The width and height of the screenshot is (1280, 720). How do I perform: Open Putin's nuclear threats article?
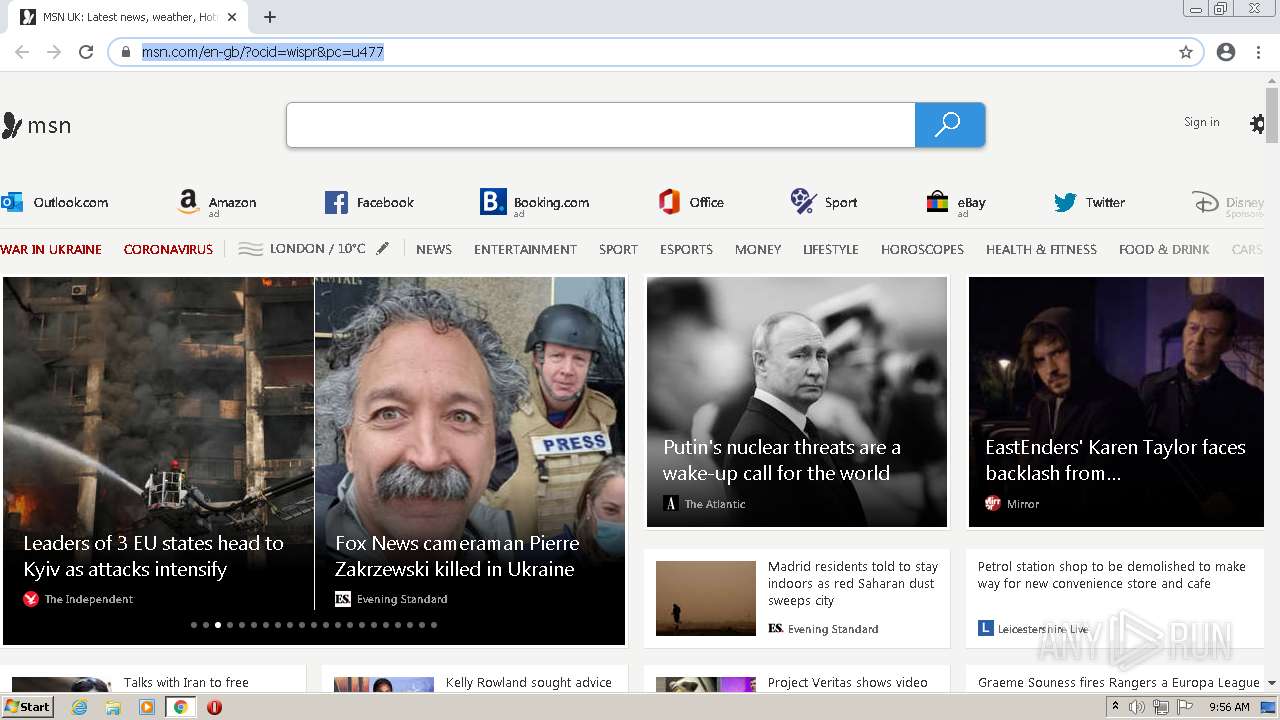tap(797, 402)
